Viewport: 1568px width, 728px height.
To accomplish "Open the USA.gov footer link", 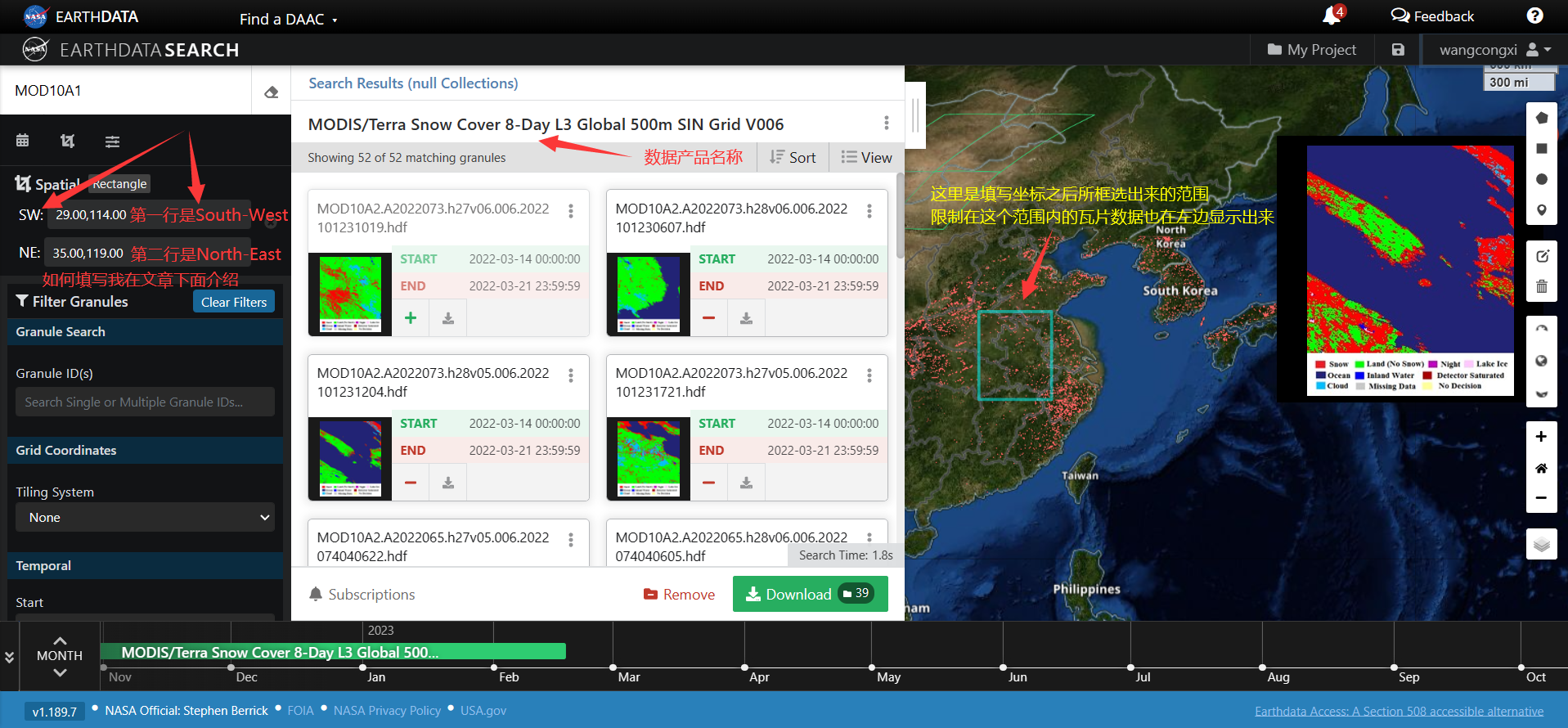I will tap(483, 711).
